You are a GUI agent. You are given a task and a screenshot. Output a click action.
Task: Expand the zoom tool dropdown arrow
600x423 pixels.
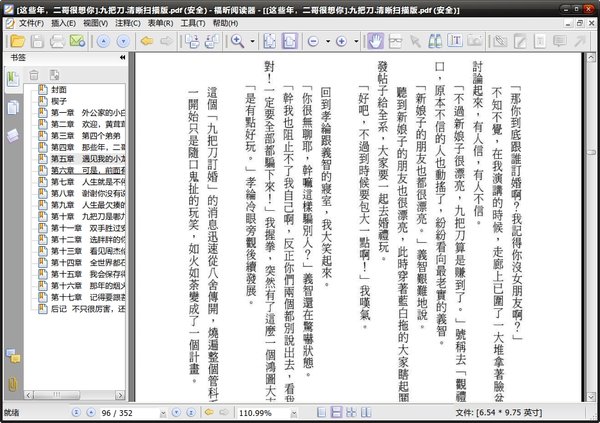tap(254, 42)
